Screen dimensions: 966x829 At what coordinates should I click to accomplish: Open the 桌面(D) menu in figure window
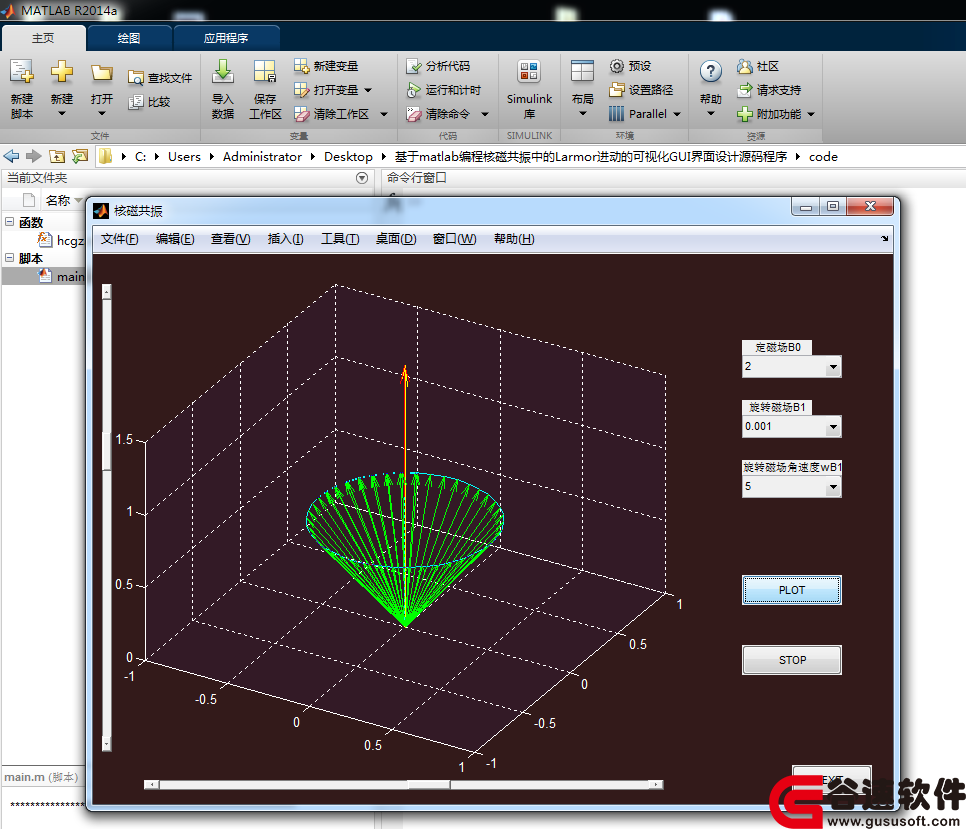click(396, 239)
